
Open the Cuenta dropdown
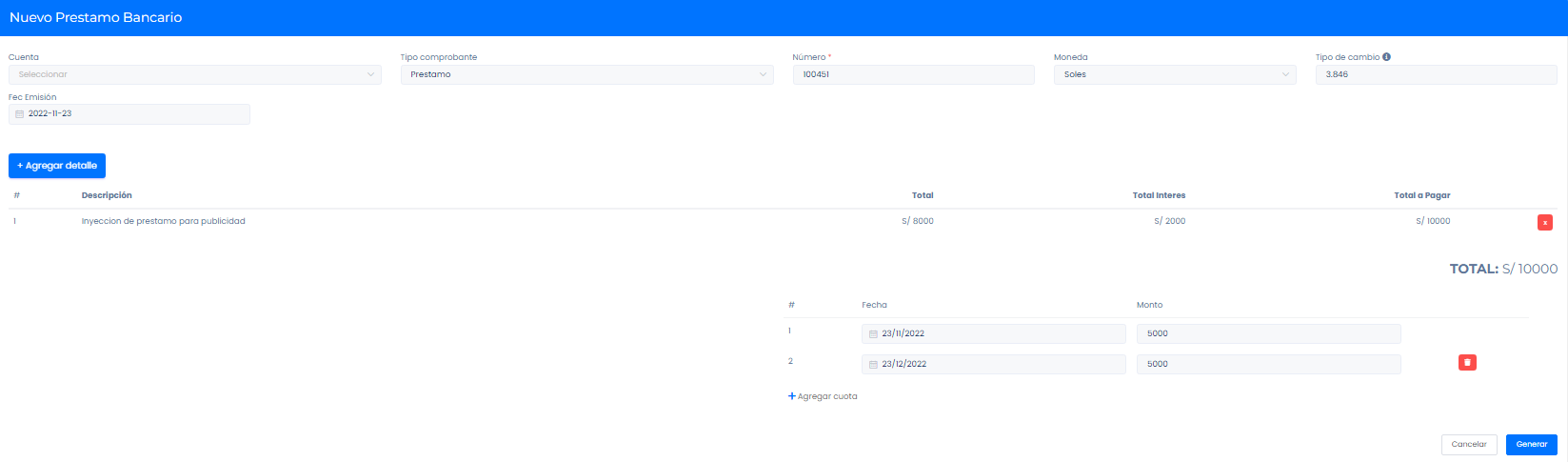pos(194,74)
